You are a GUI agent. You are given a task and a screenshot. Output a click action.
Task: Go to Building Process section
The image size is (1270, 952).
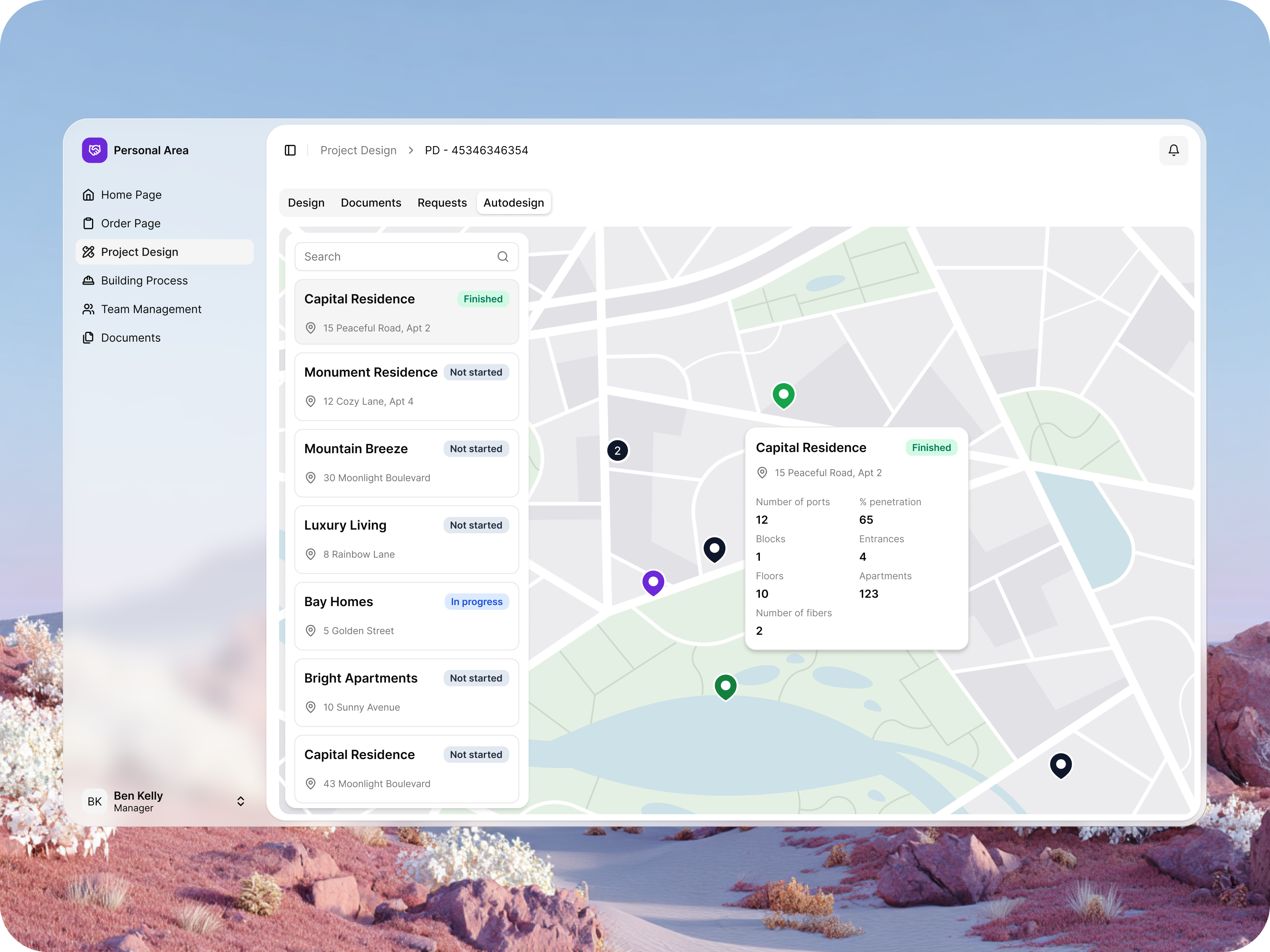pyautogui.click(x=165, y=281)
